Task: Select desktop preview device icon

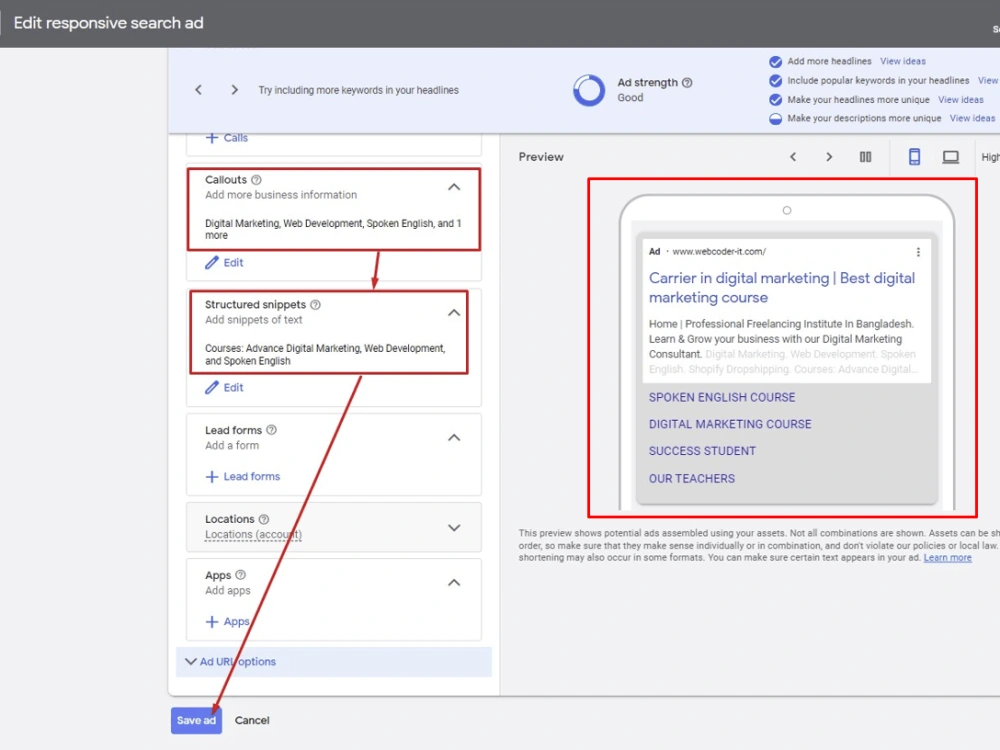Action: click(x=950, y=157)
